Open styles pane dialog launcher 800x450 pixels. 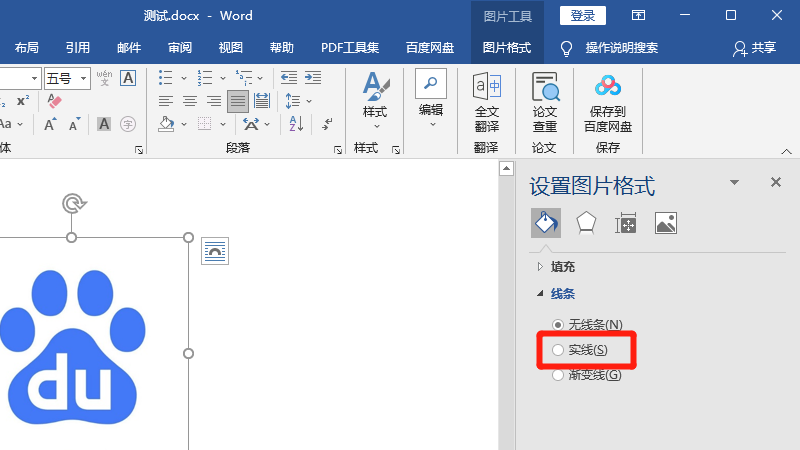(x=396, y=149)
